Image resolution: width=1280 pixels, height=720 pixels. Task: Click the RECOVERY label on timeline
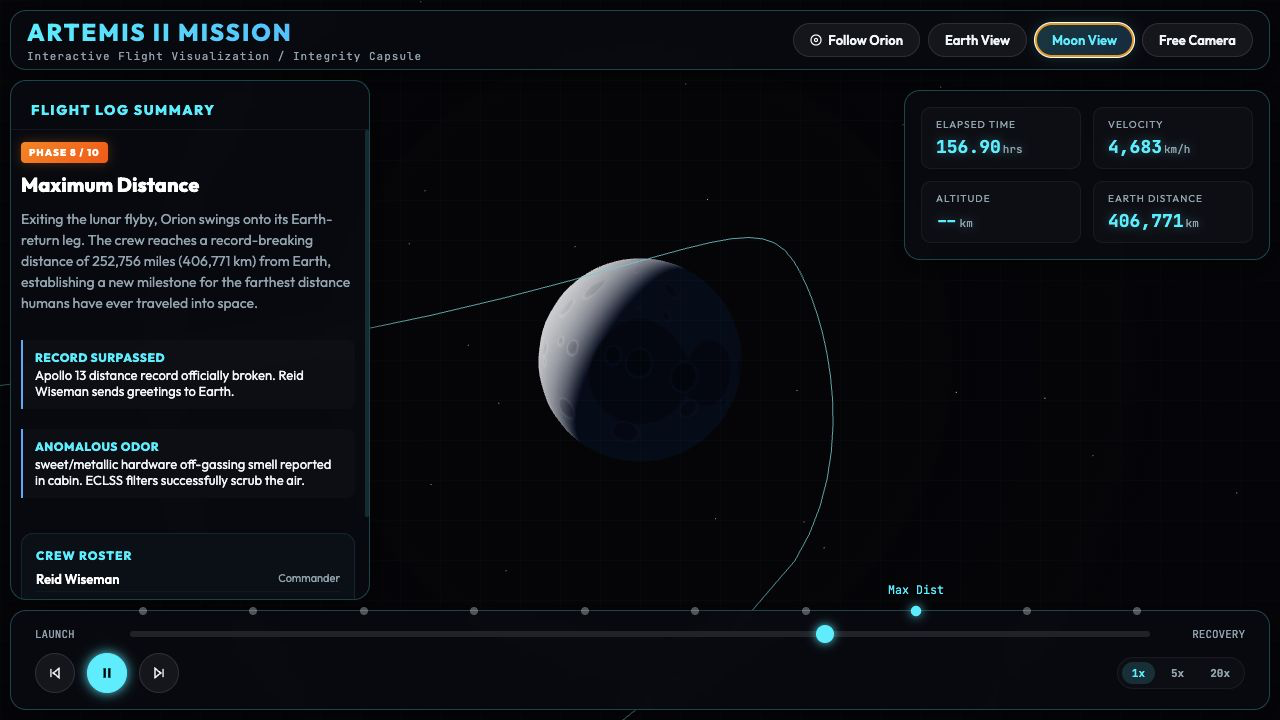(x=1218, y=634)
